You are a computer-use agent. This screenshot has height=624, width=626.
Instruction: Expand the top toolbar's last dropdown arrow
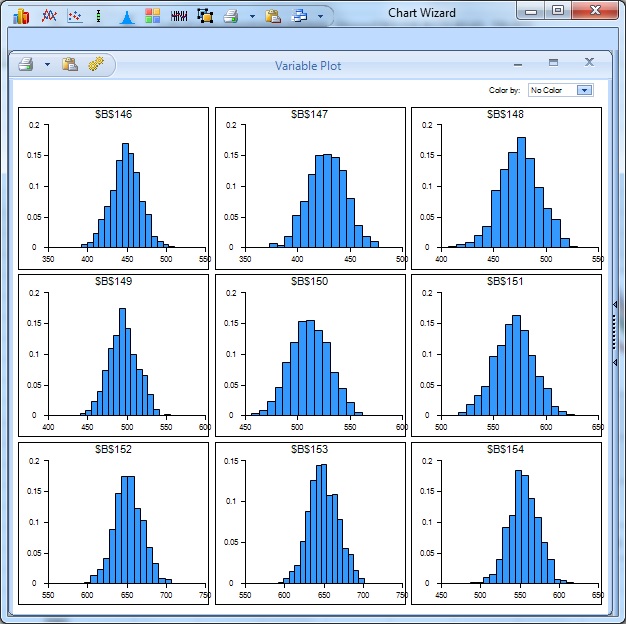click(320, 17)
